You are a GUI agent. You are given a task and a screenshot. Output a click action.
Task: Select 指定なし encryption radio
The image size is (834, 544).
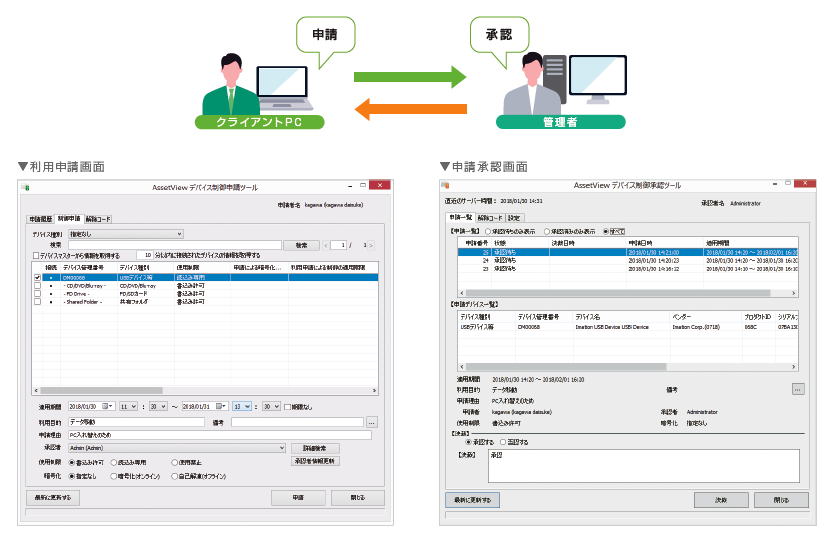[x=72, y=476]
